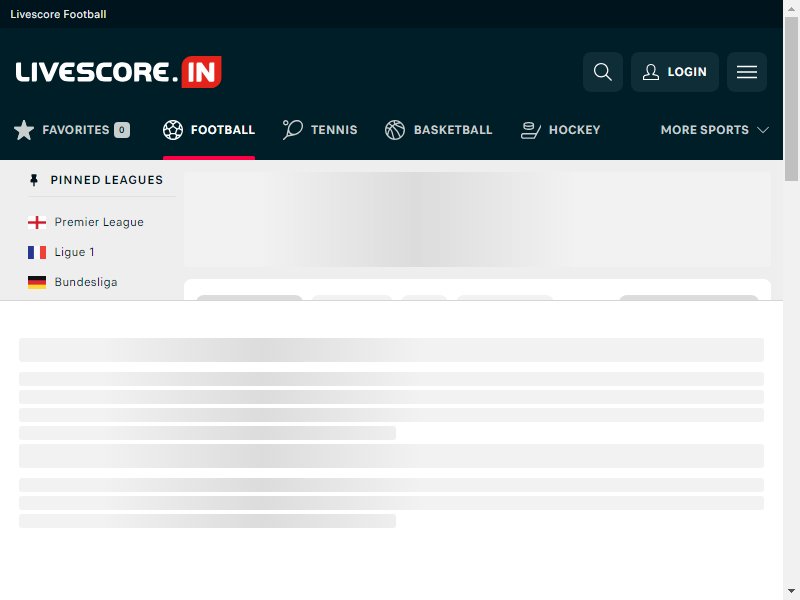Image resolution: width=800 pixels, height=600 pixels.
Task: Click the basketball icon
Action: point(395,130)
